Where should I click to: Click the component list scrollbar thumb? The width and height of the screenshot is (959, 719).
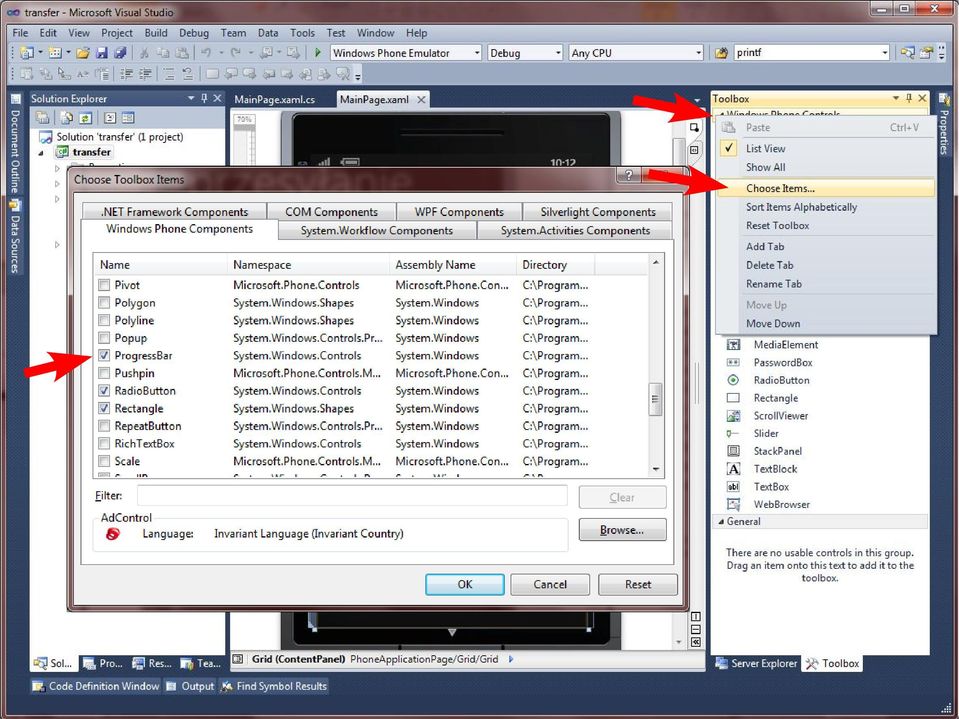[656, 399]
